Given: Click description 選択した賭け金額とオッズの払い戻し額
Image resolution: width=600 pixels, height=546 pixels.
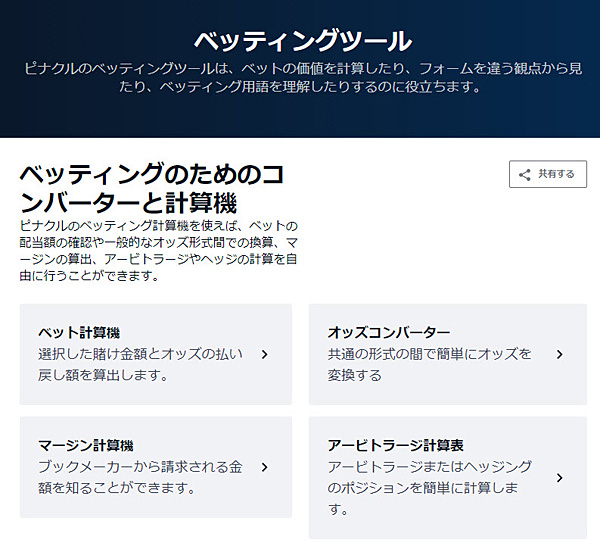Looking at the screenshot, I should click(140, 365).
